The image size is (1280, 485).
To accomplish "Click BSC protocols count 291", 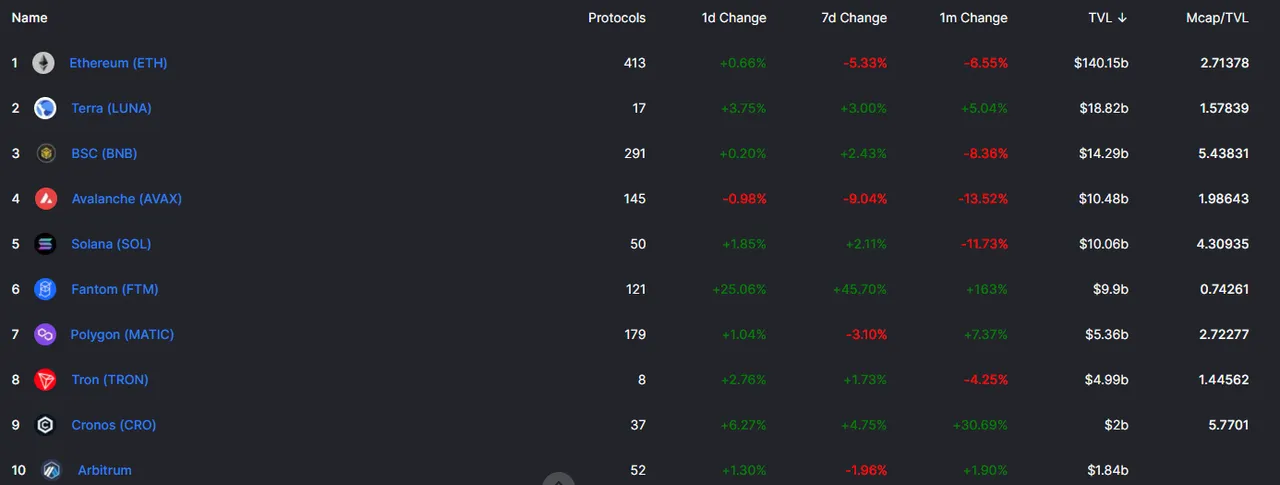I will point(635,153).
